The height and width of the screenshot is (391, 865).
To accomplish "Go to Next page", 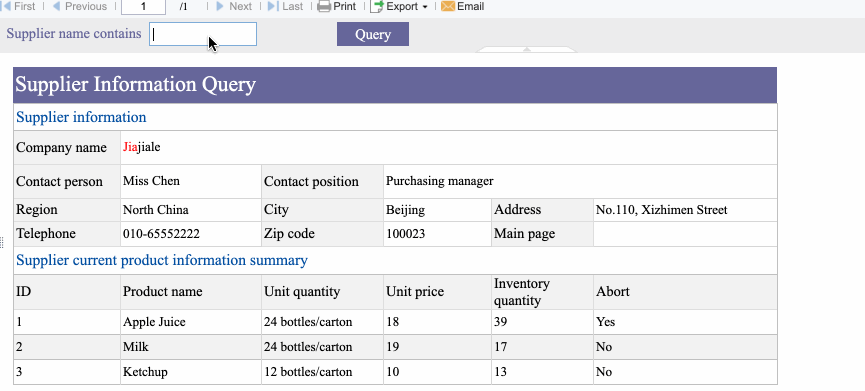I will coord(234,7).
